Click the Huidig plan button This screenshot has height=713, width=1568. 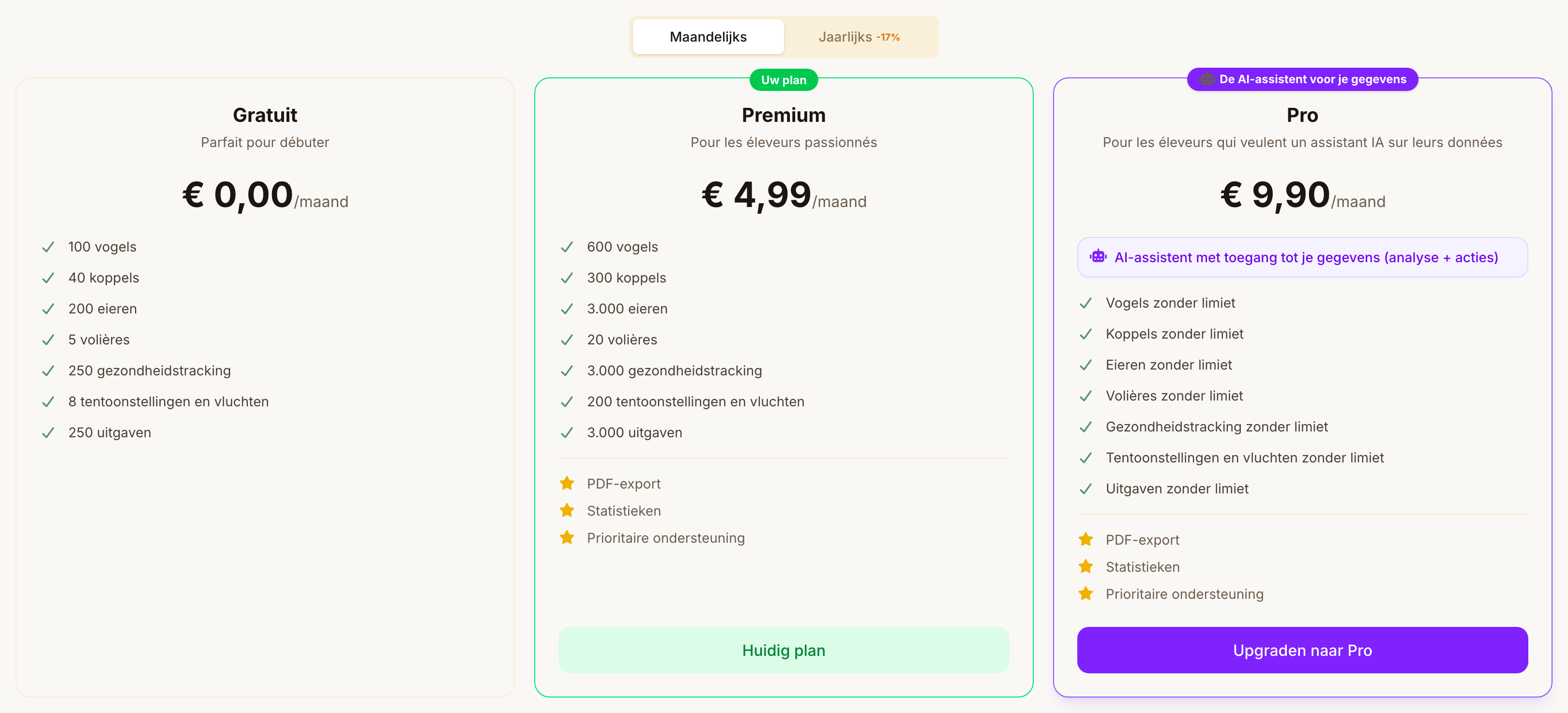[x=784, y=650]
